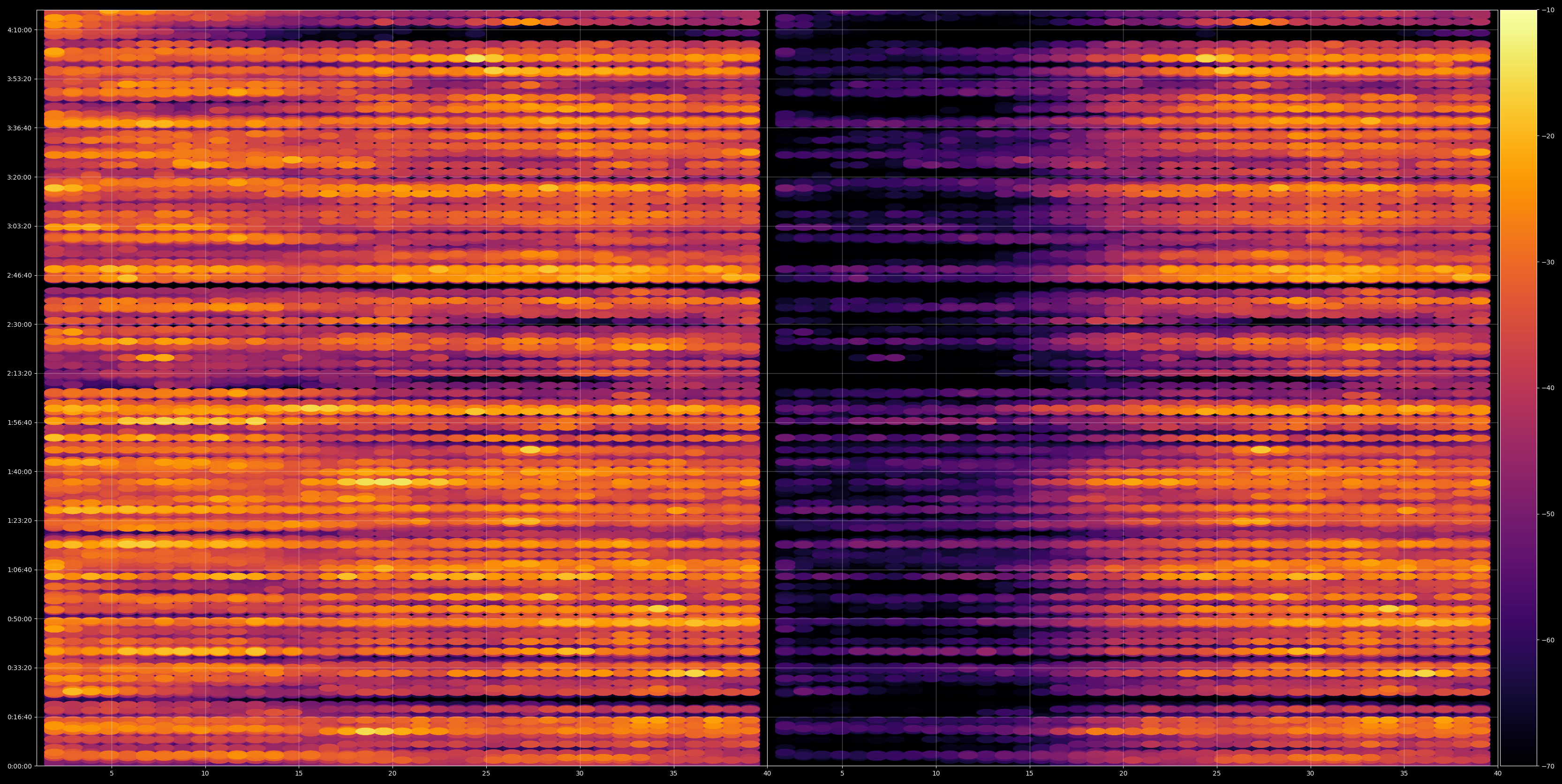Image resolution: width=1562 pixels, height=784 pixels.
Task: Click the −60 colorbar tick label
Action: pyautogui.click(x=1548, y=641)
